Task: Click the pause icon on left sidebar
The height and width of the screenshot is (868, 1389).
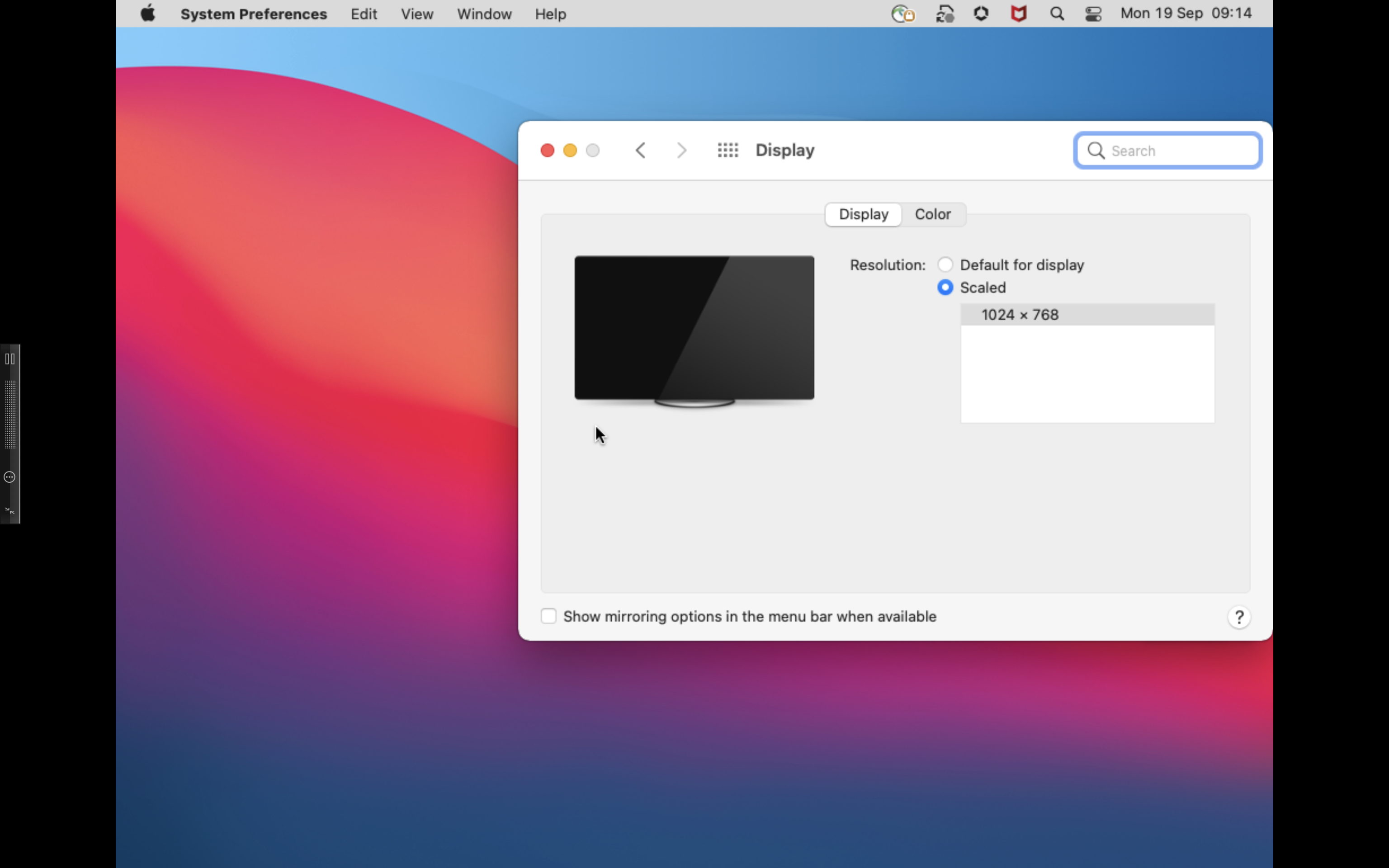Action: (x=10, y=359)
